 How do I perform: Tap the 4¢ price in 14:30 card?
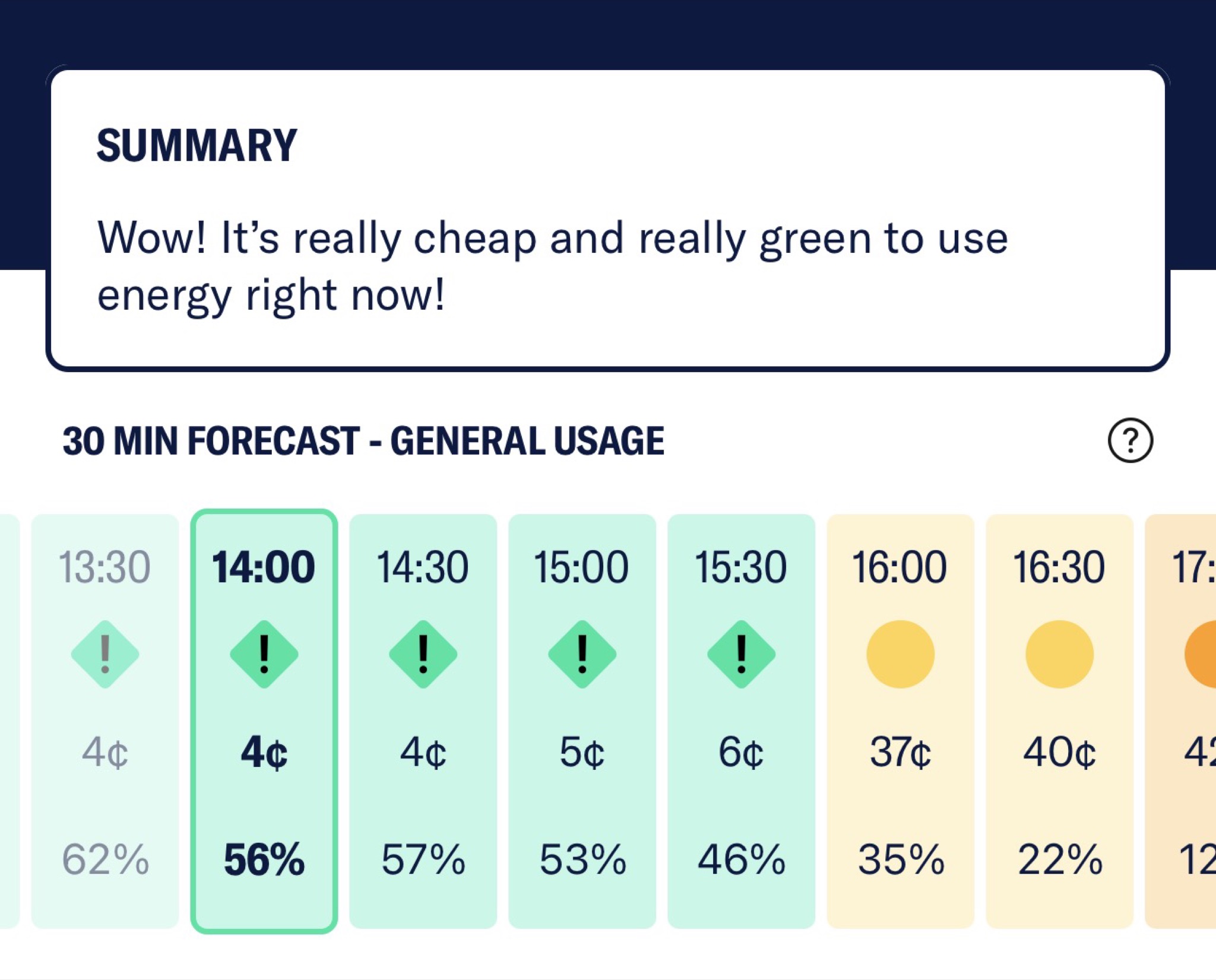click(423, 753)
